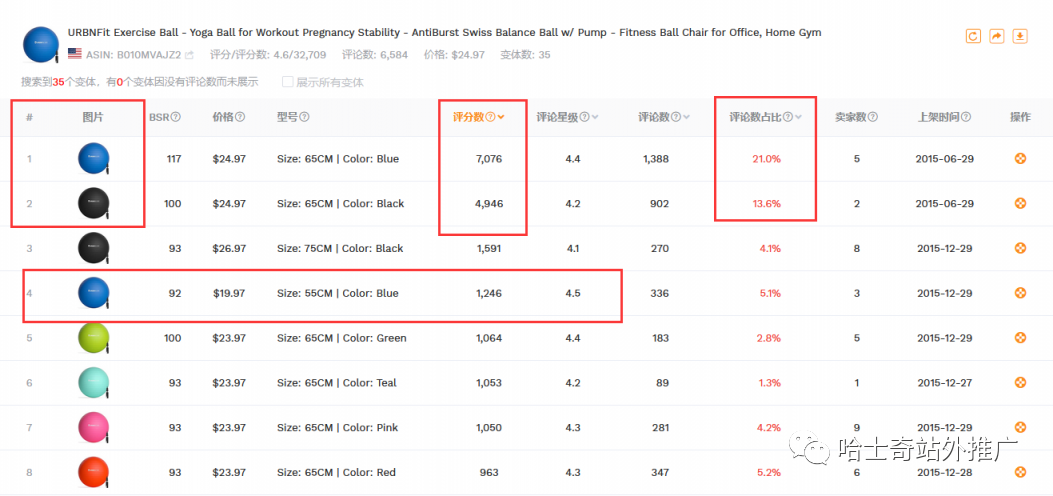The image size is (1053, 496).
Task: Click the $19.97 price cell
Action: click(x=229, y=293)
